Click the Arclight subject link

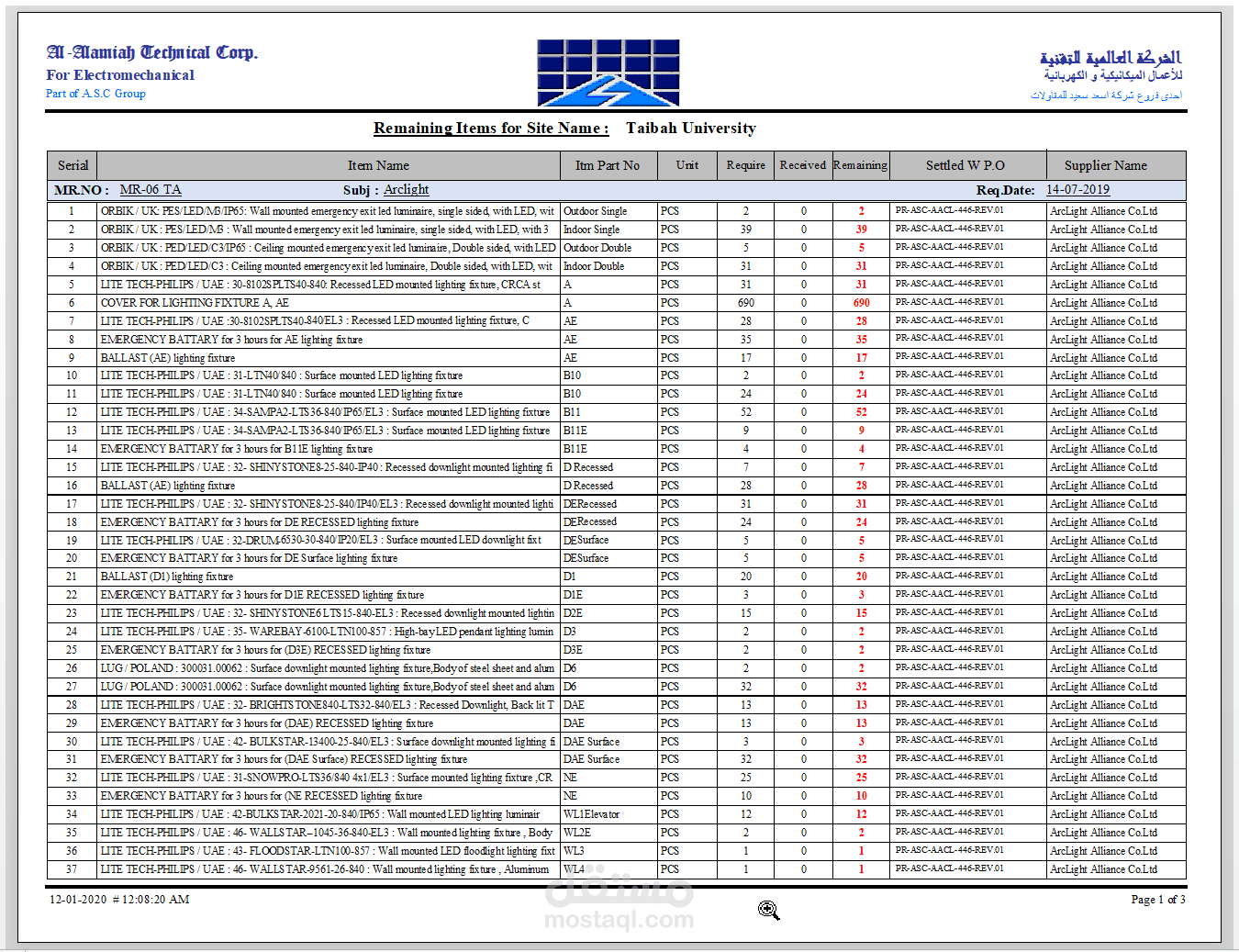click(x=406, y=190)
